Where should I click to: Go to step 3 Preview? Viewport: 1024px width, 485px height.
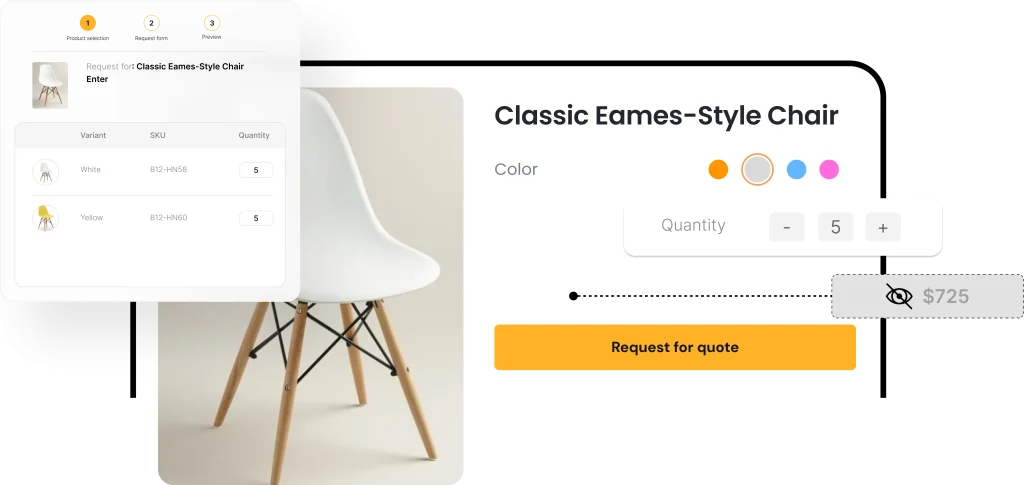coord(212,23)
